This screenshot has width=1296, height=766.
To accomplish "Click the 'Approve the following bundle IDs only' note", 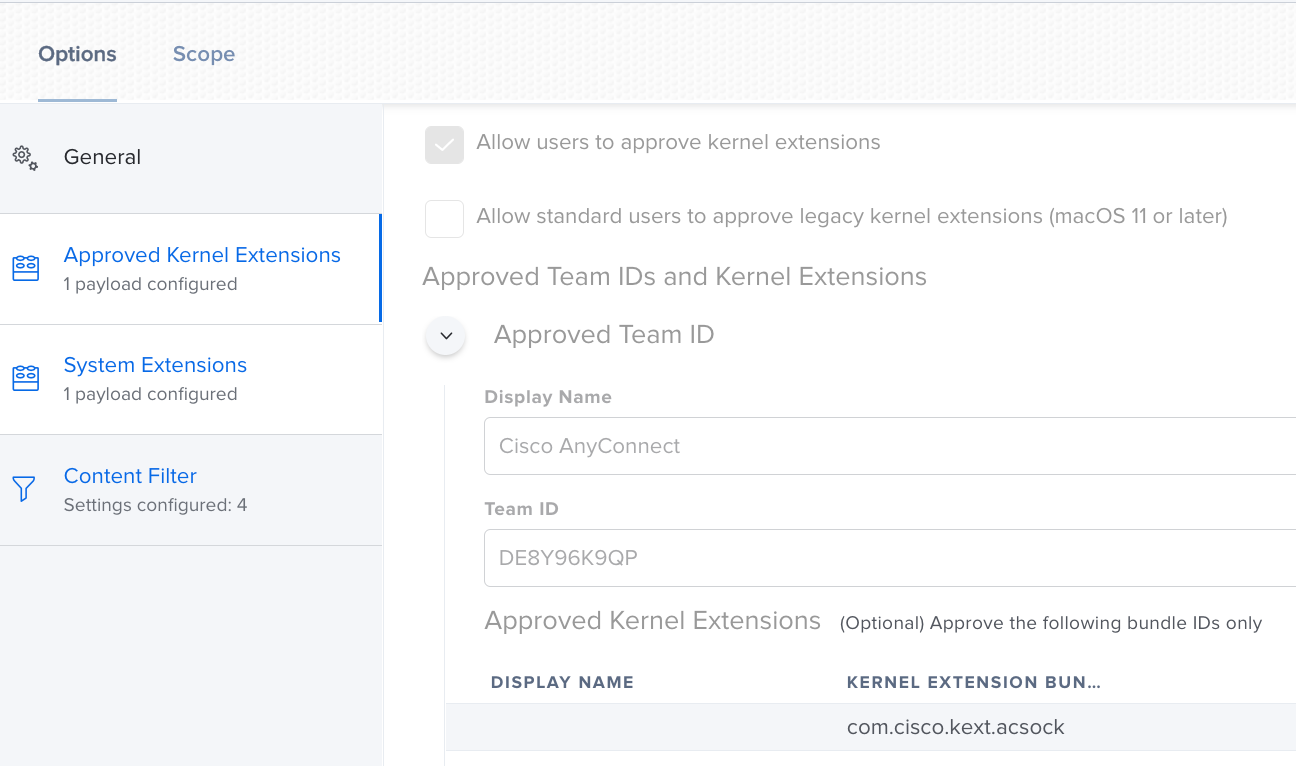I will click(x=1051, y=623).
